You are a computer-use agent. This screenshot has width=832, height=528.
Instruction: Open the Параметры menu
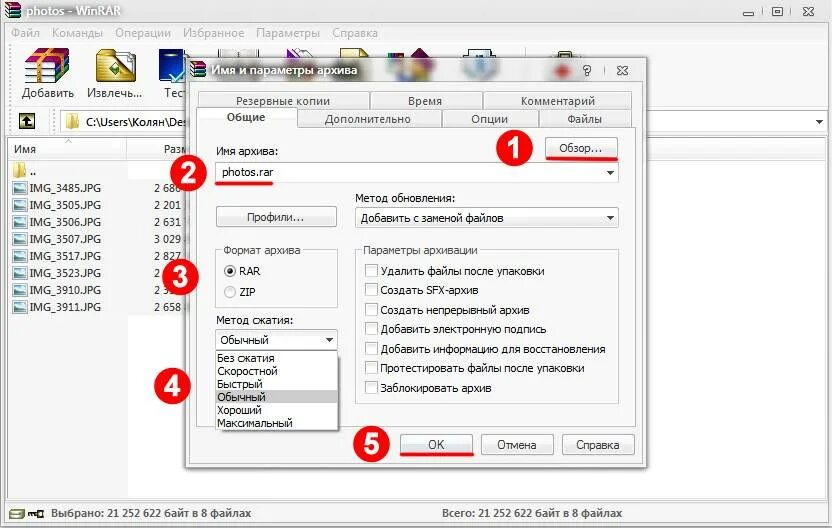click(288, 33)
